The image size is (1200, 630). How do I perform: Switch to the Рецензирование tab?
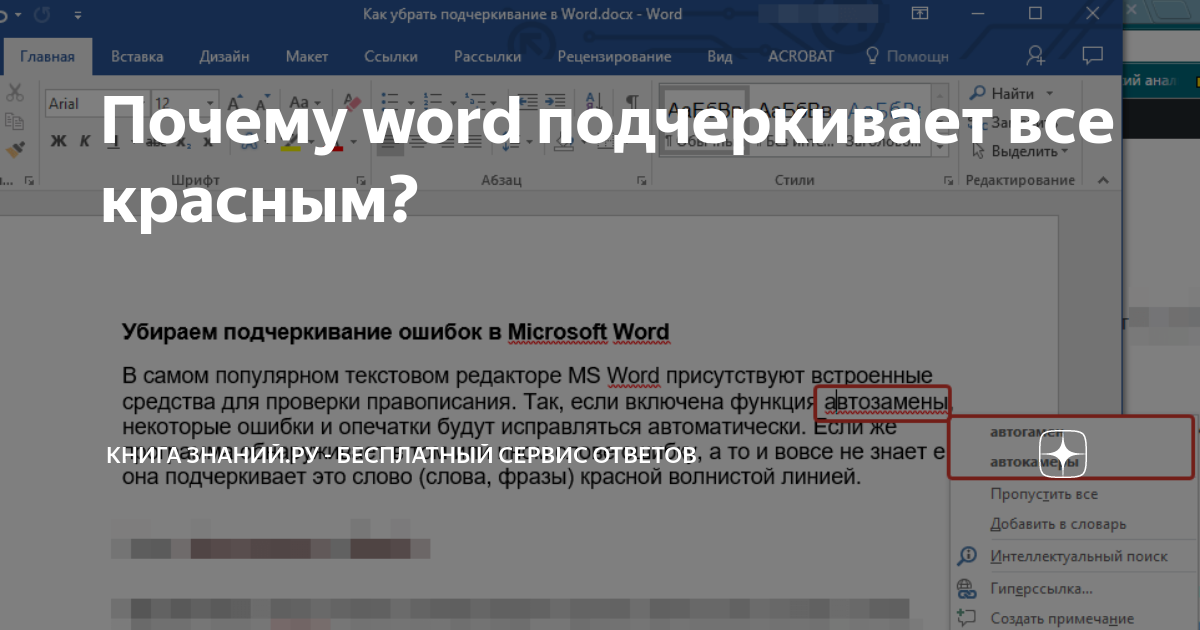(x=614, y=56)
